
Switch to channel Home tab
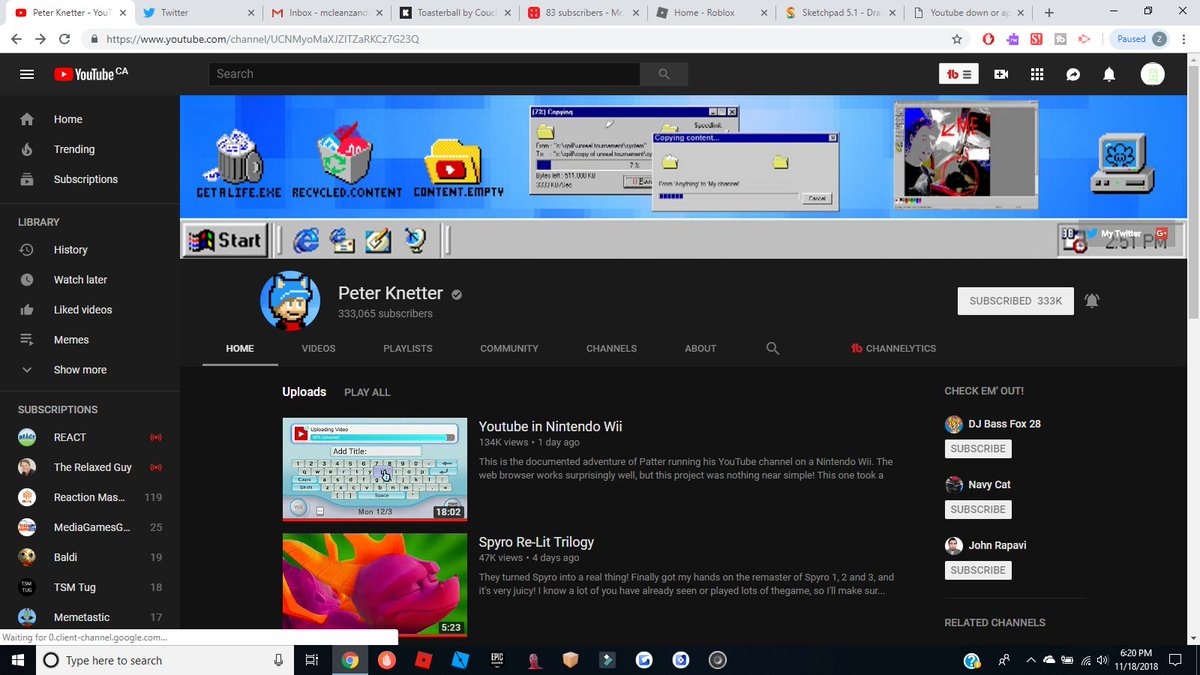(x=240, y=348)
